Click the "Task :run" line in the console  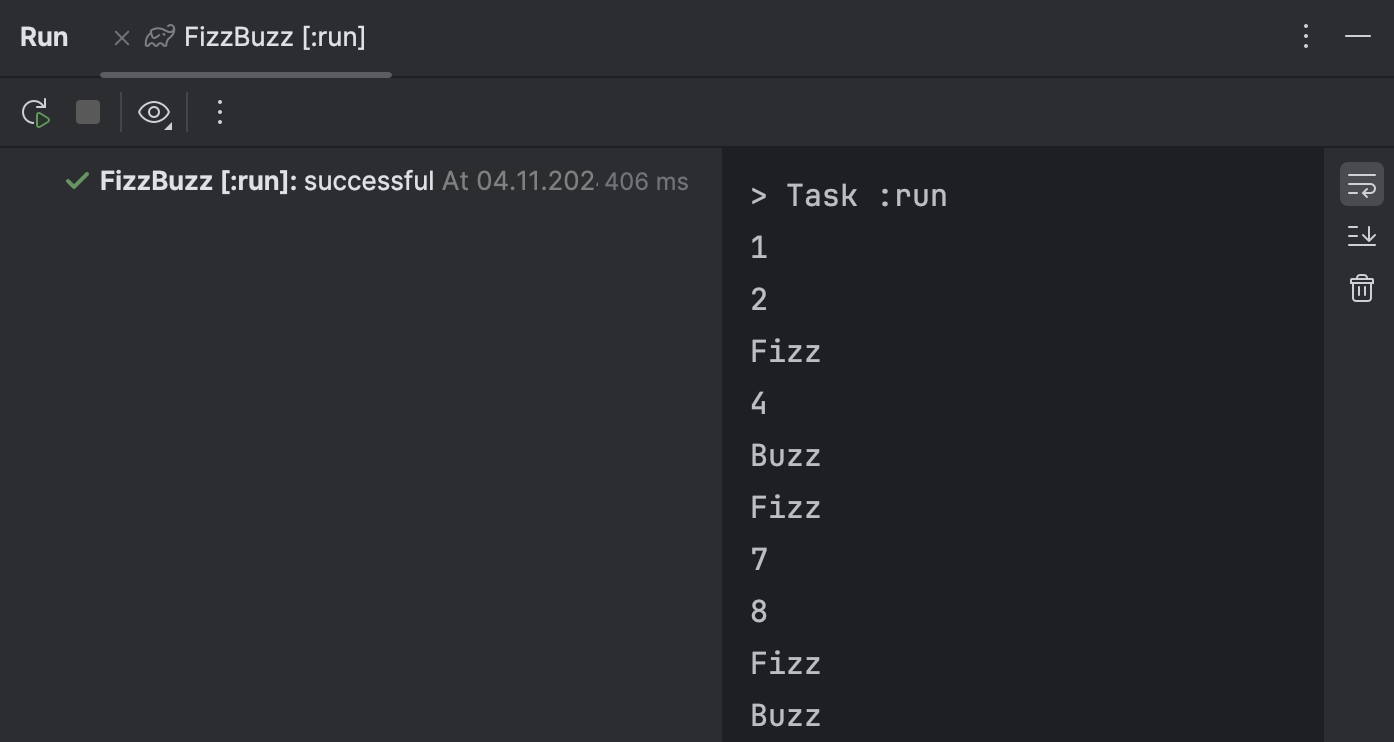tap(848, 195)
